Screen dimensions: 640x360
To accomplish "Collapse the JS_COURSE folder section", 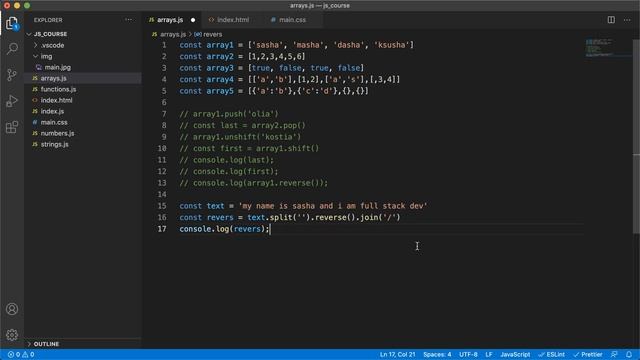I will click(83, 34).
